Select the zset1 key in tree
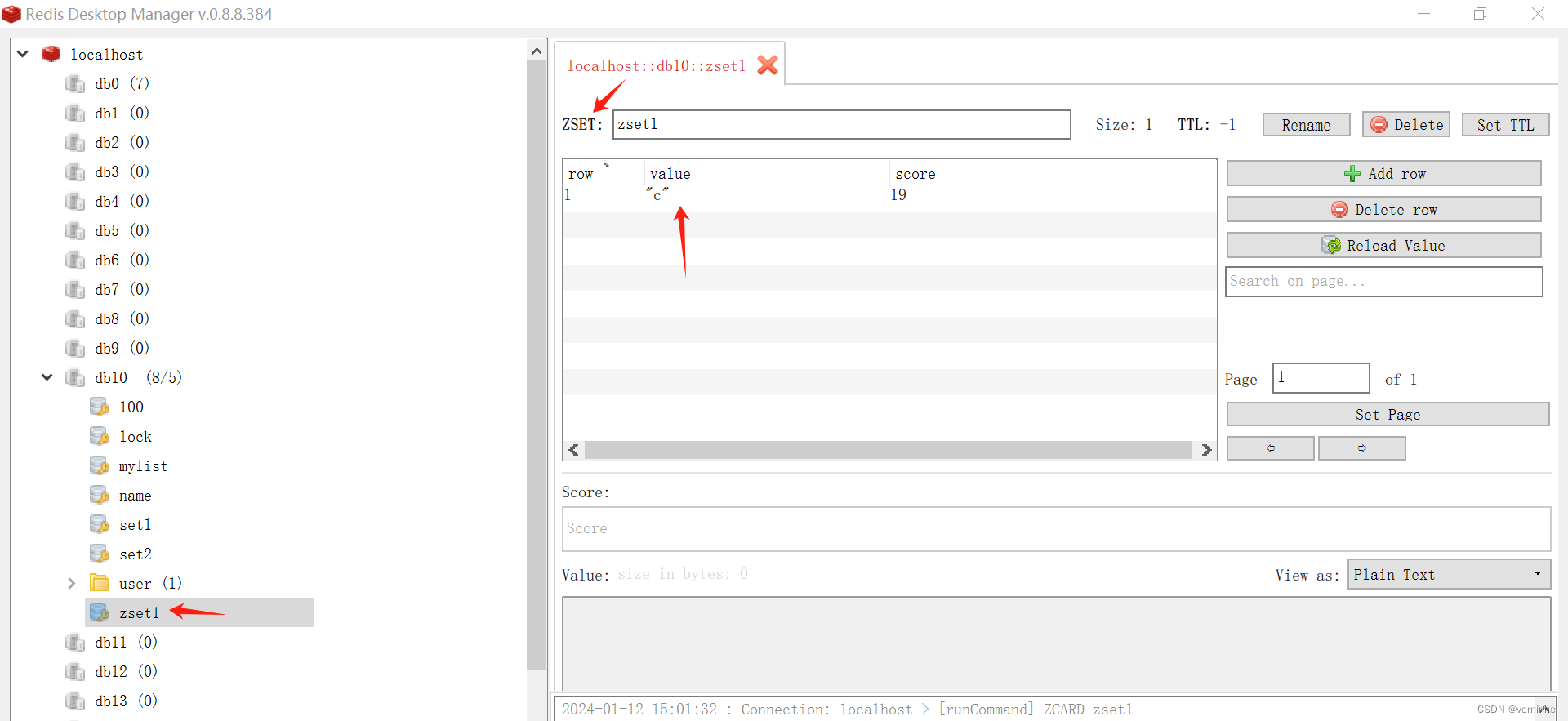 click(x=139, y=613)
